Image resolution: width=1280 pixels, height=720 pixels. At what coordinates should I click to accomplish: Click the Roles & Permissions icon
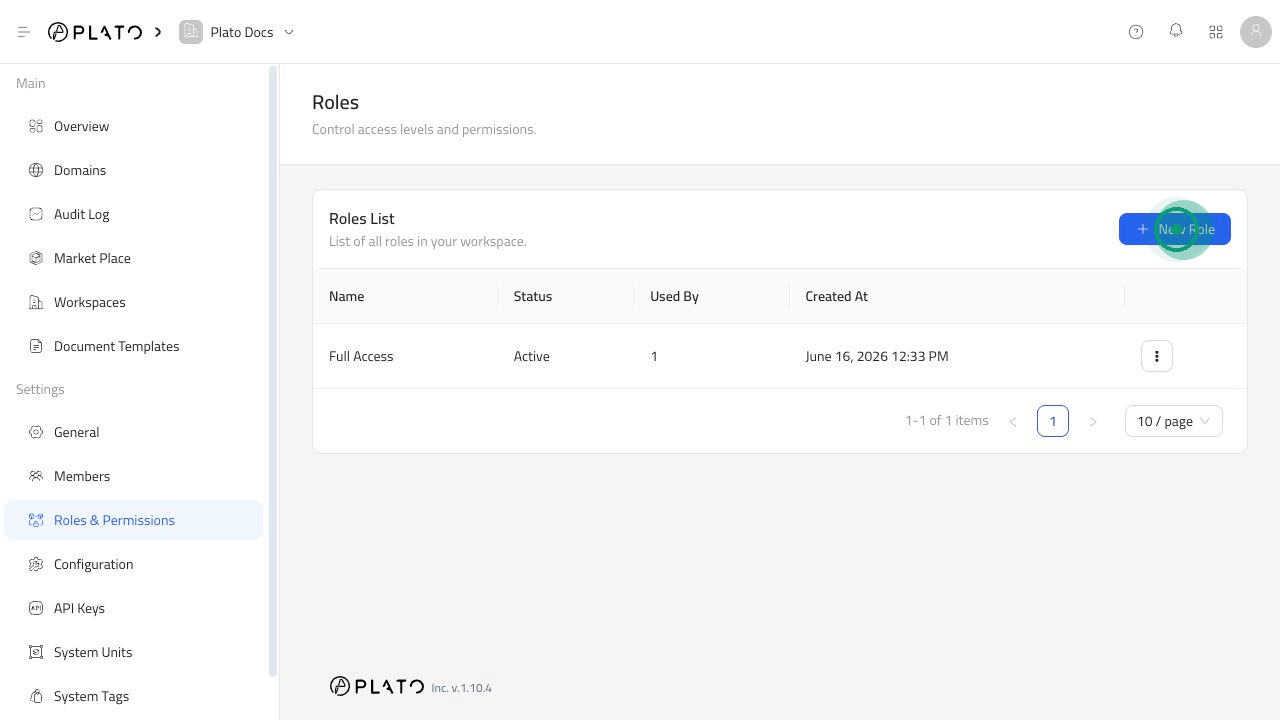click(36, 520)
